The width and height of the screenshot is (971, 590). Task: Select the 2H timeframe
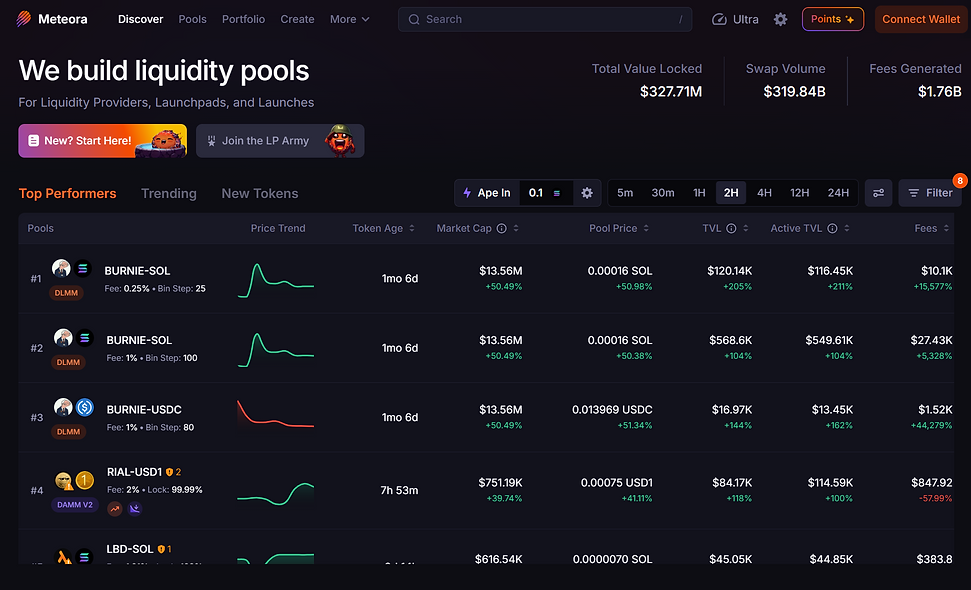(731, 193)
